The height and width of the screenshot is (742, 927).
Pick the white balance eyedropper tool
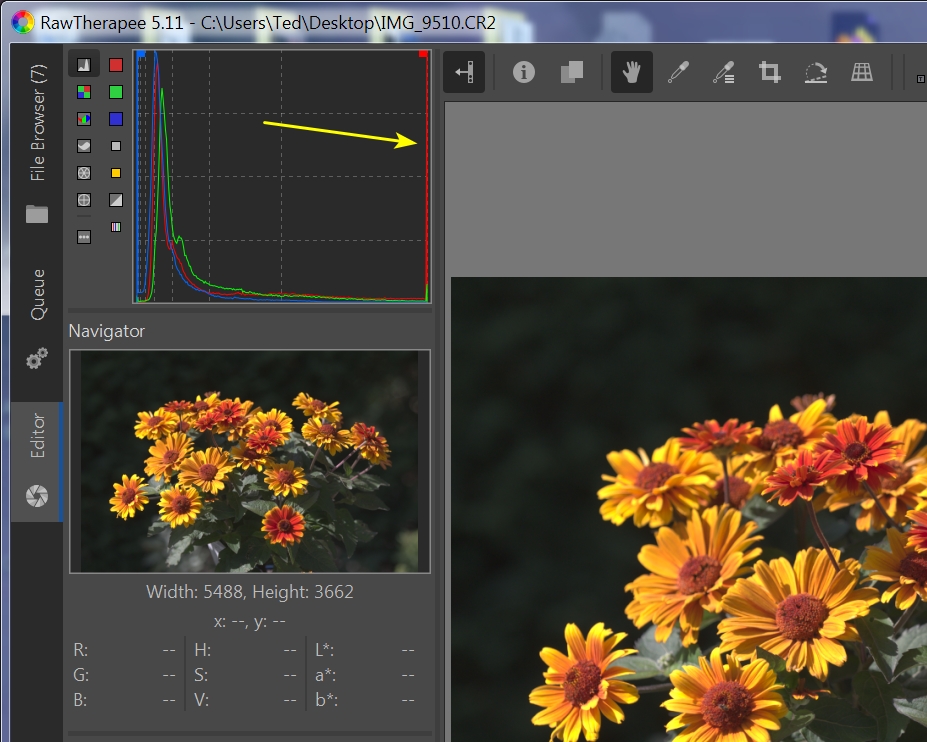[x=678, y=72]
